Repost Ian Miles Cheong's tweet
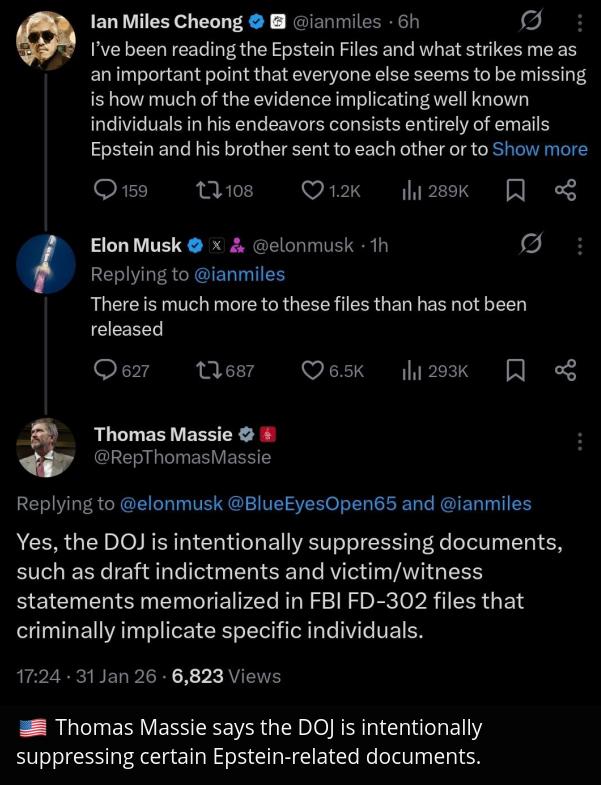Viewport: 601px width, 785px height. 224,191
